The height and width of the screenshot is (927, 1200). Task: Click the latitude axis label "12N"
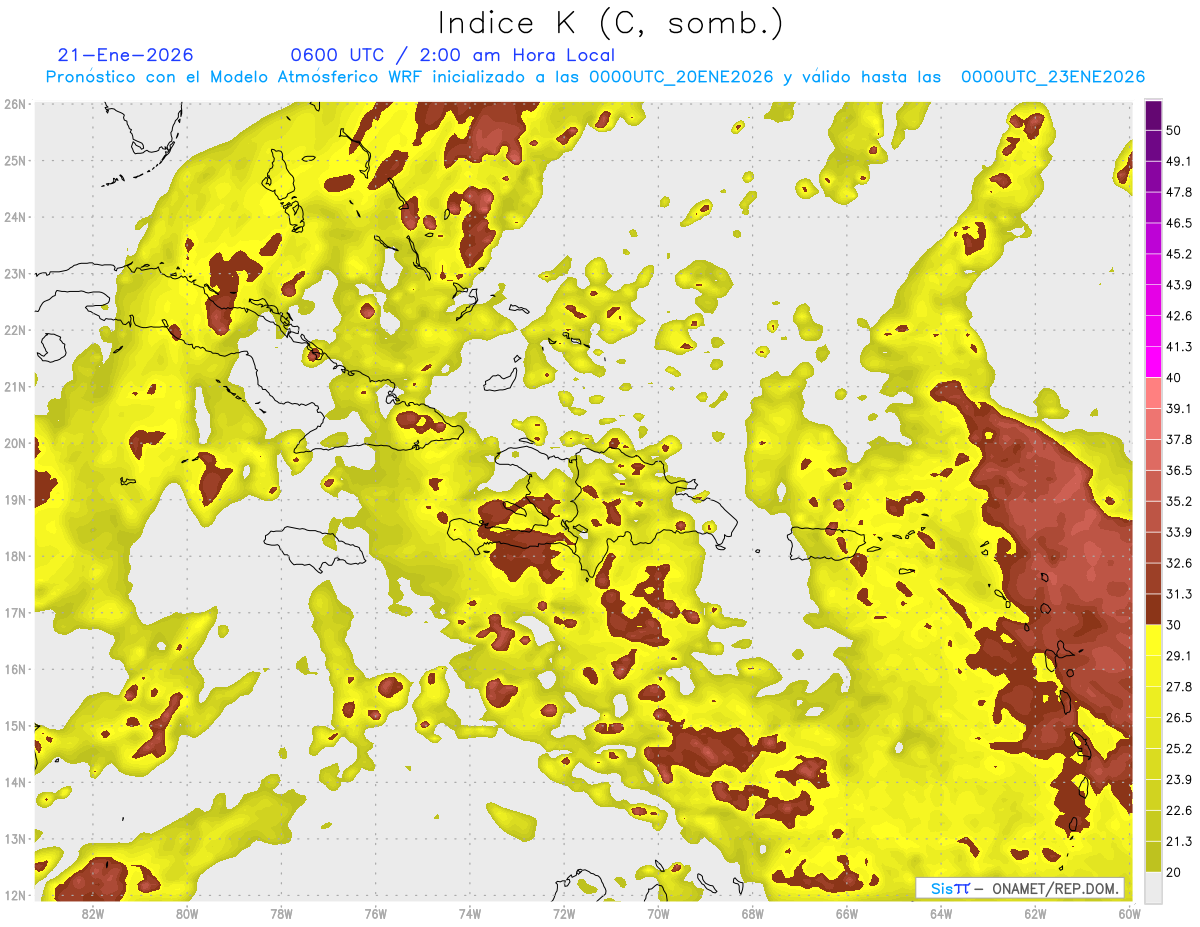coord(15,895)
